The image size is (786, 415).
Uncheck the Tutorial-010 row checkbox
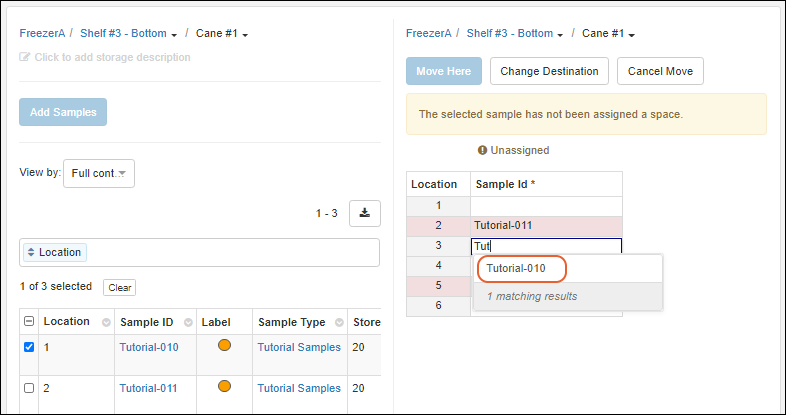[29, 347]
